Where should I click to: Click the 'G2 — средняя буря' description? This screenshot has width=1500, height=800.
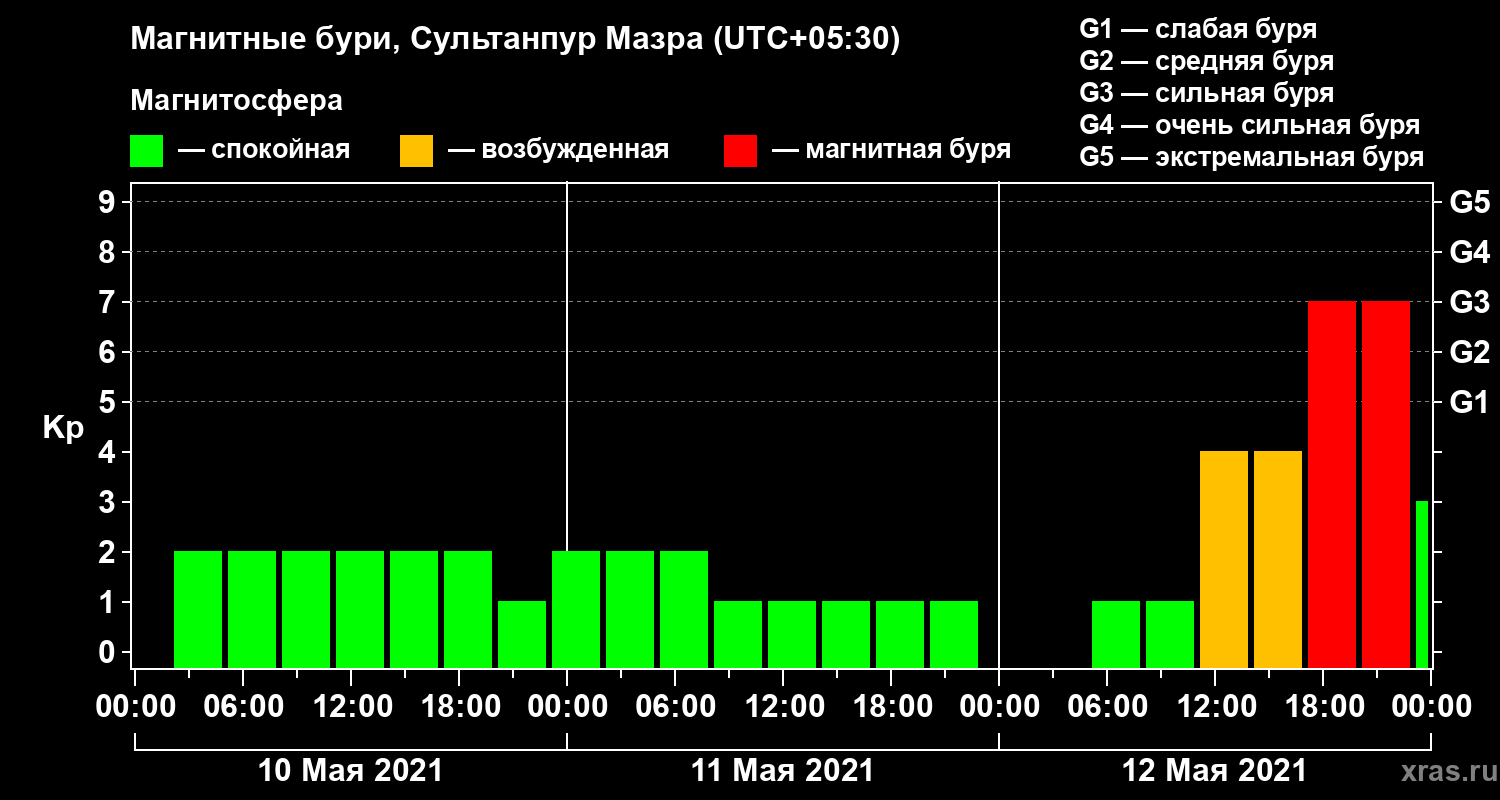pyautogui.click(x=1207, y=61)
